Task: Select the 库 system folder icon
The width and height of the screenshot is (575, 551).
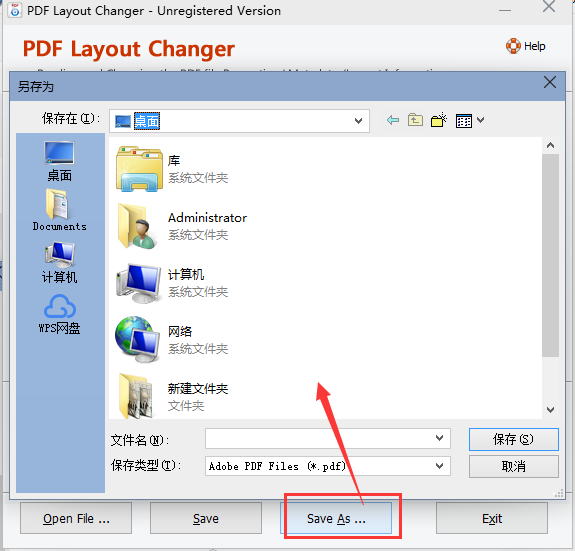Action: point(139,169)
